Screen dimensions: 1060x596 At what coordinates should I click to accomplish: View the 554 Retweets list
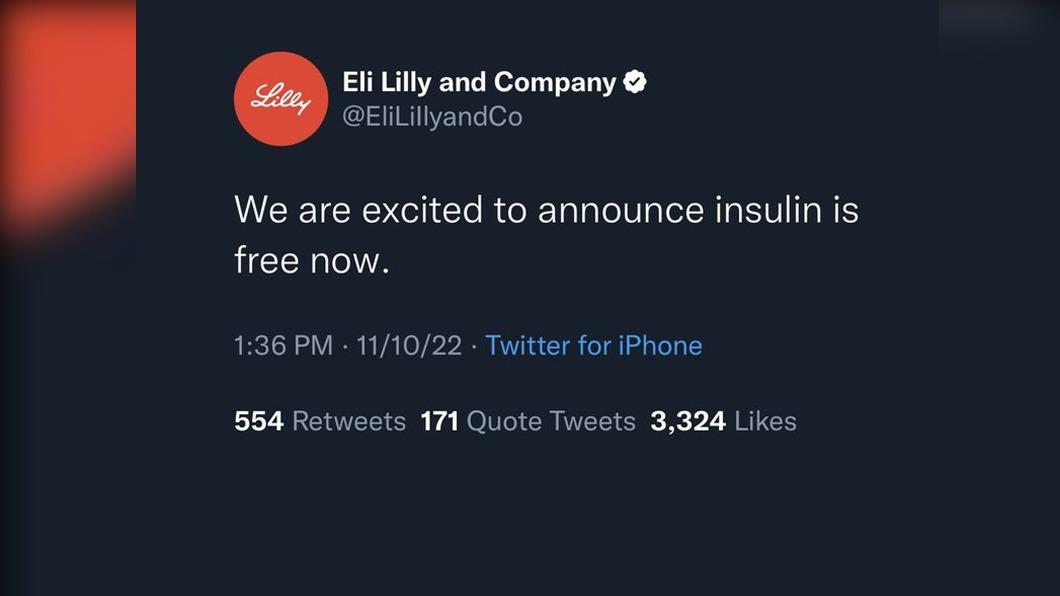pos(320,421)
